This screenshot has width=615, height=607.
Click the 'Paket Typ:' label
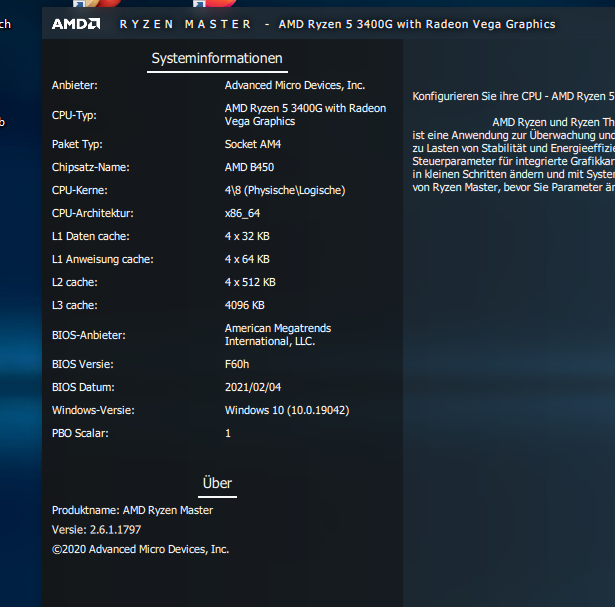[77, 144]
